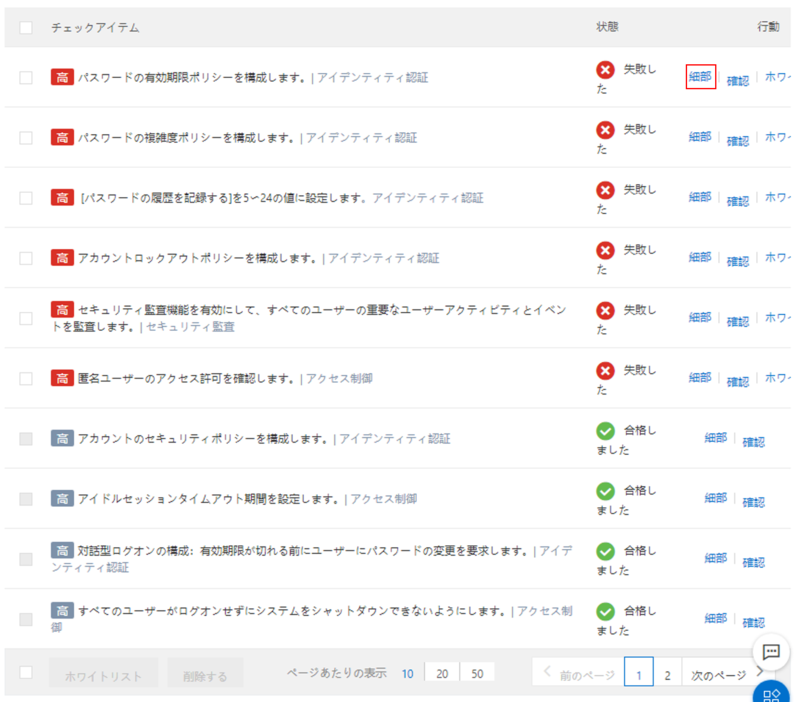Check the password history row checkbox

(x=26, y=198)
